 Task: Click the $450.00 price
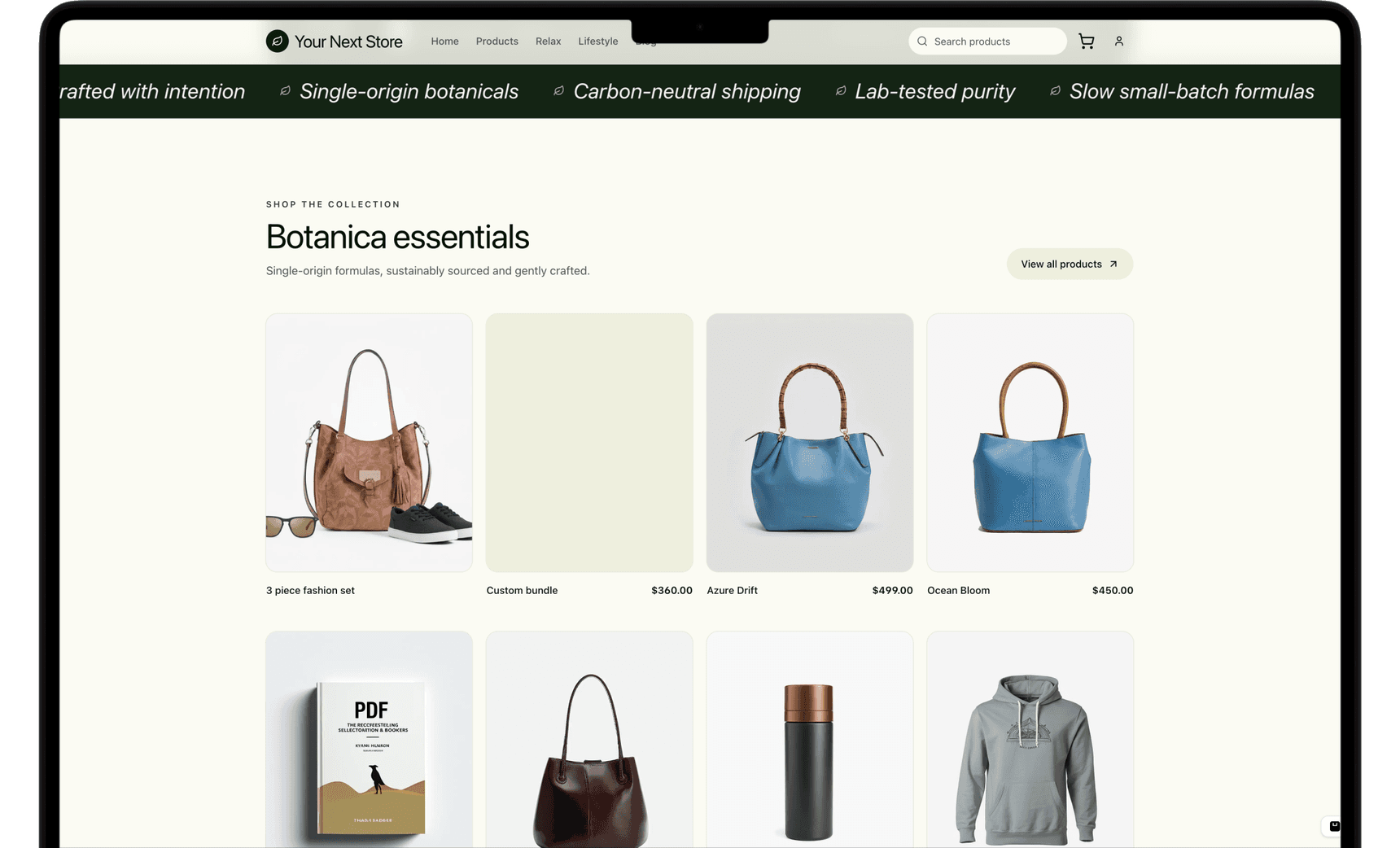(x=1113, y=590)
